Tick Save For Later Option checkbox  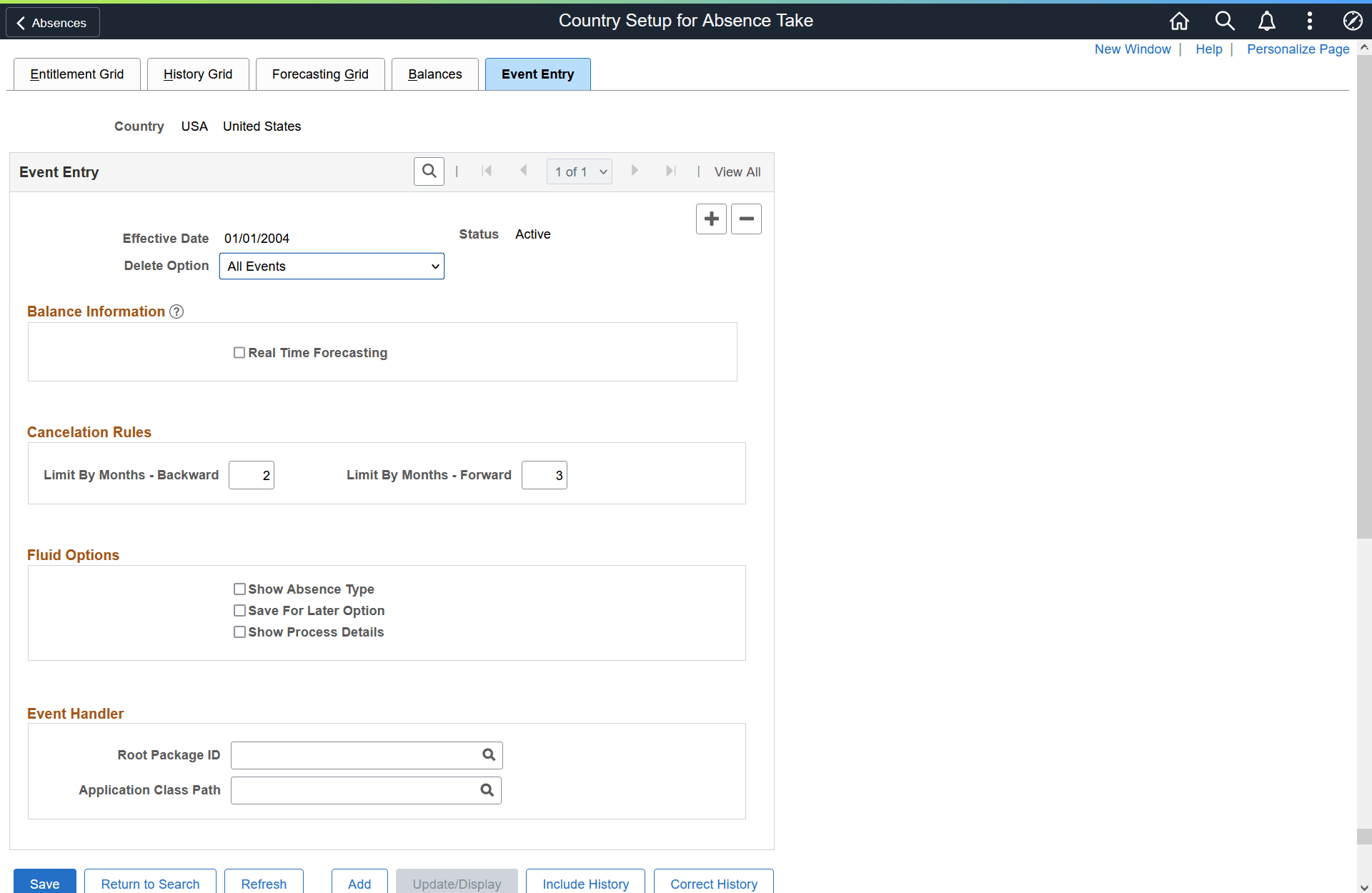[x=239, y=611]
